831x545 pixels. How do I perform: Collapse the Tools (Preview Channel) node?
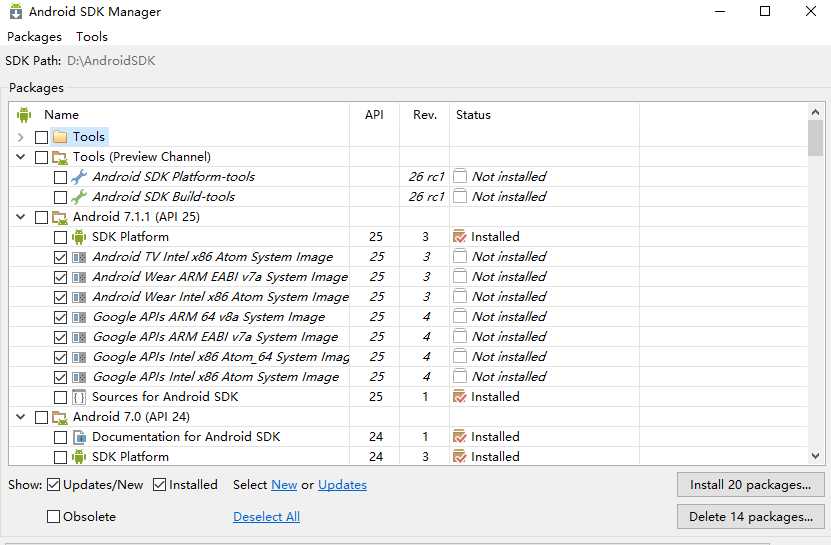tap(21, 157)
